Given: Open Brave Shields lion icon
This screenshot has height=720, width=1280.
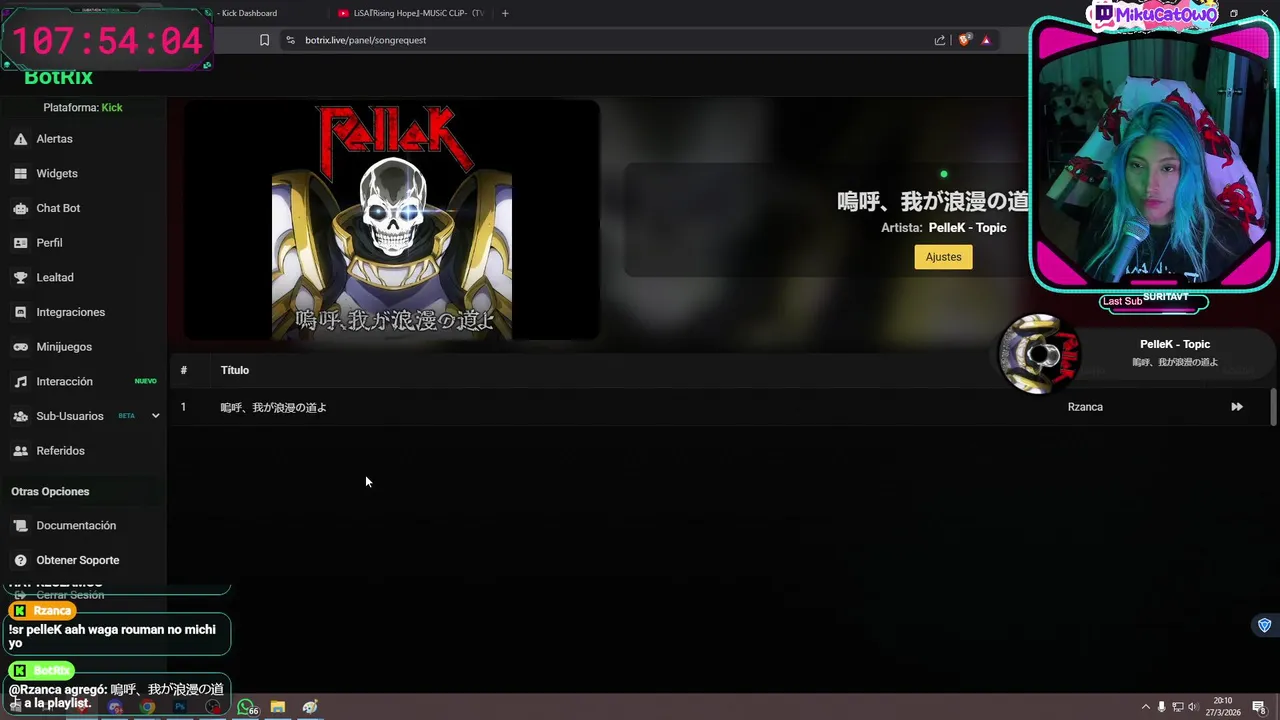Looking at the screenshot, I should coord(965,40).
